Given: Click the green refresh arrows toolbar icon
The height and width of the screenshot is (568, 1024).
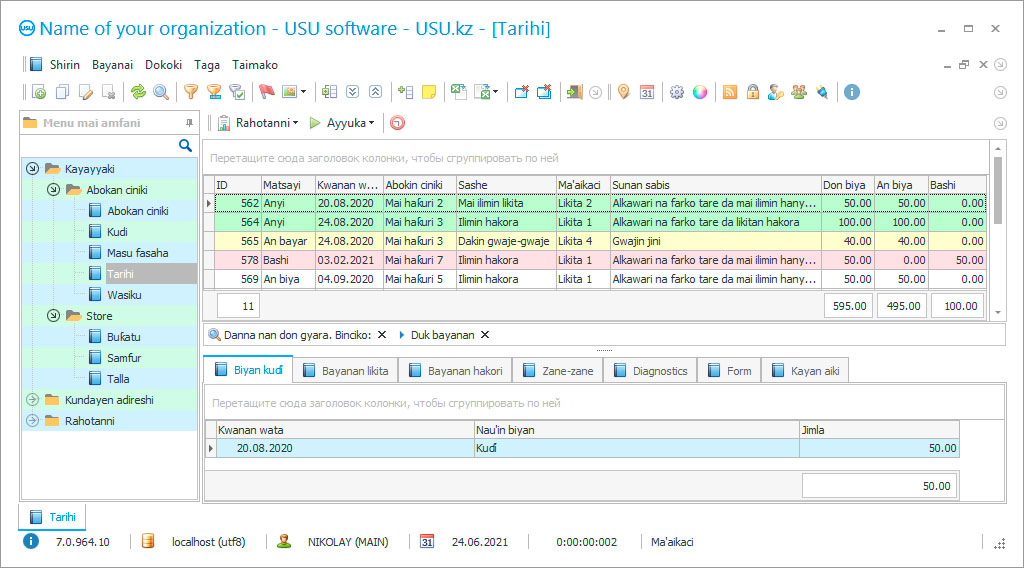Looking at the screenshot, I should pos(138,92).
